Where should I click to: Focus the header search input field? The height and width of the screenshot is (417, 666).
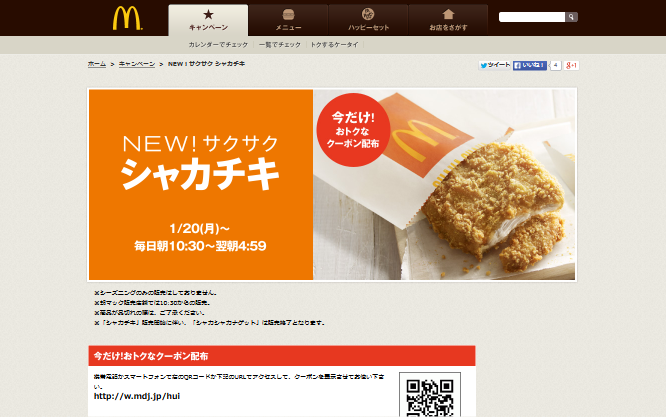[532, 17]
